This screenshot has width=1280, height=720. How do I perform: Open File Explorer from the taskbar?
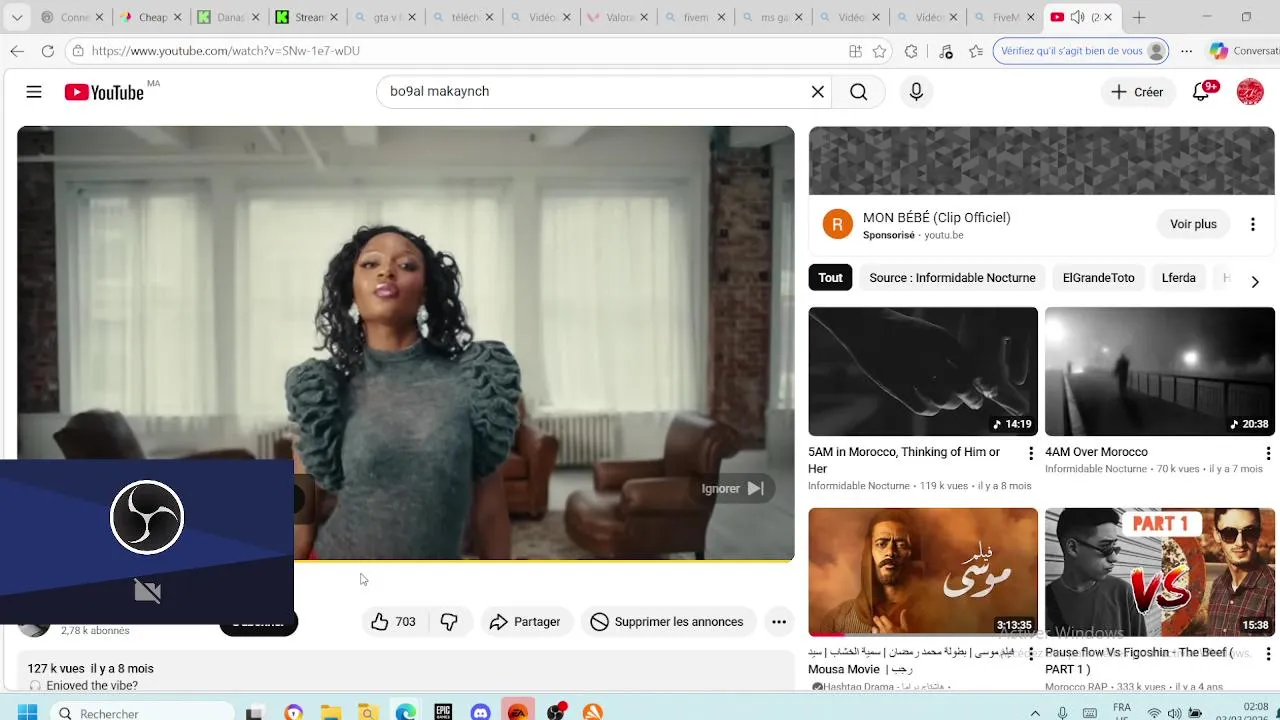pyautogui.click(x=331, y=712)
